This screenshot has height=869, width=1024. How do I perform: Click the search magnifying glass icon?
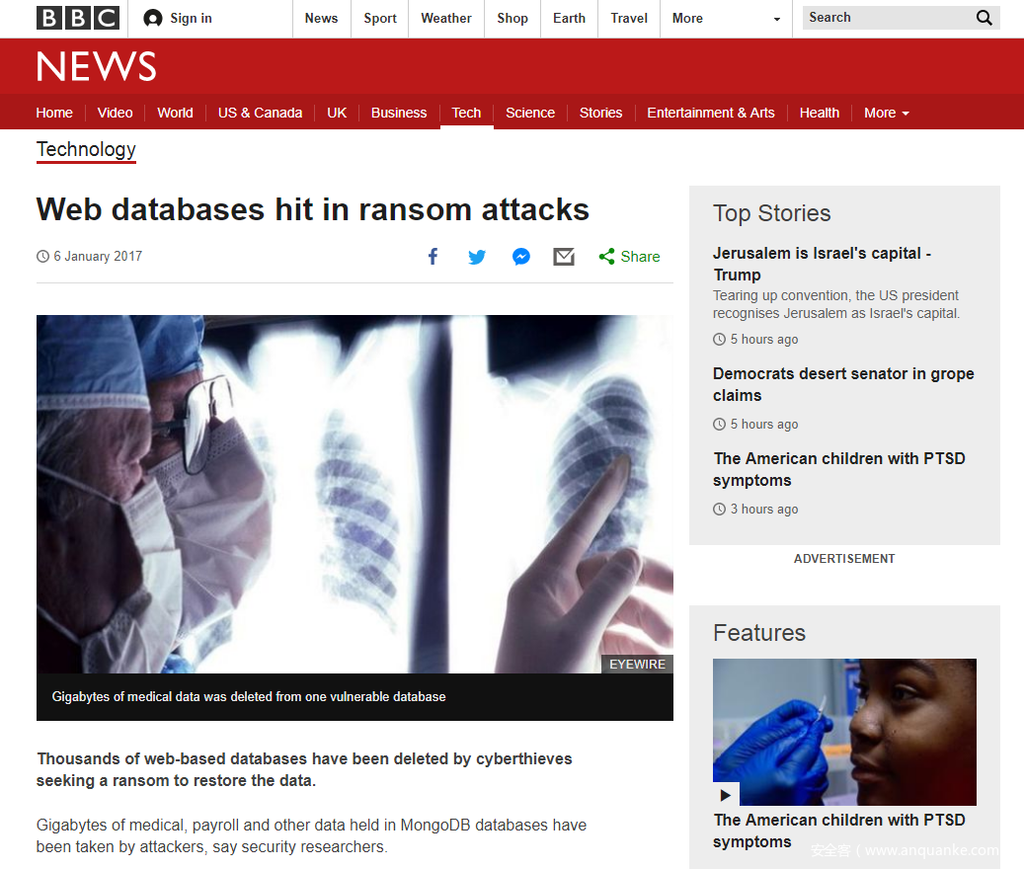pos(984,18)
